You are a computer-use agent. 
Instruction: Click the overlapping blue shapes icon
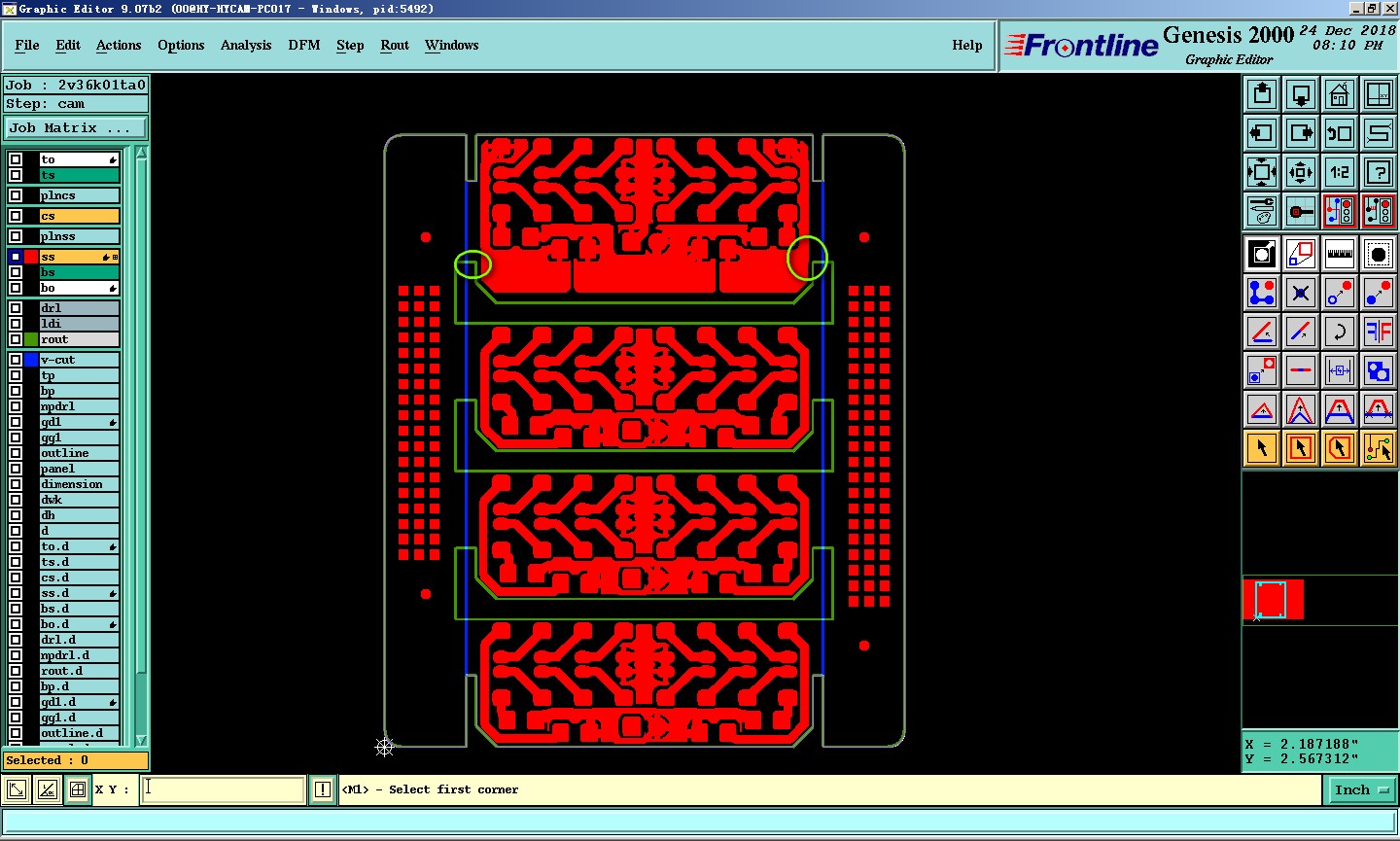pos(1379,370)
